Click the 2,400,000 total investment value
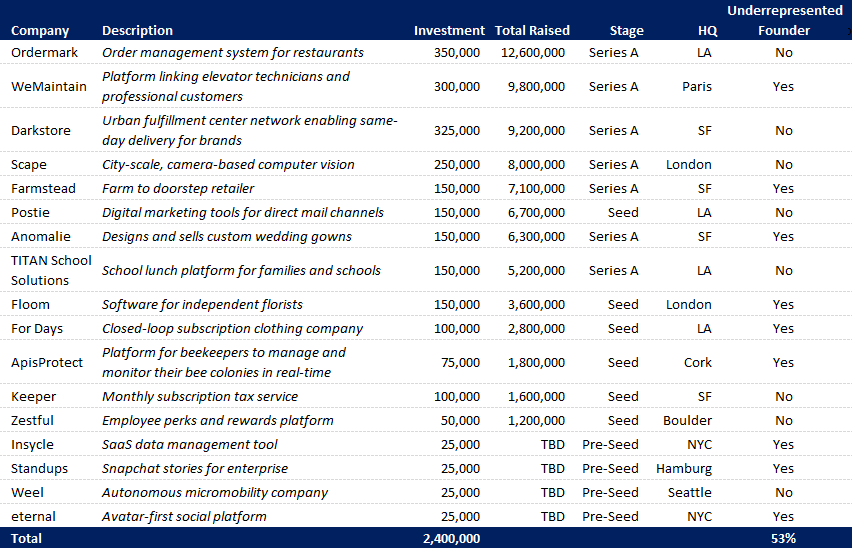Image resolution: width=852 pixels, height=548 pixels. (452, 538)
